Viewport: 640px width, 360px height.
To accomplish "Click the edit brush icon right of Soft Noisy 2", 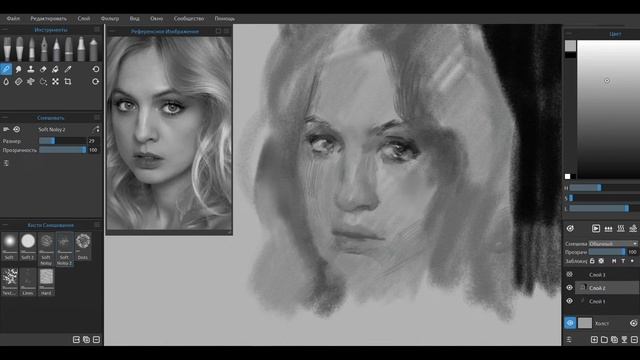I will (x=96, y=129).
